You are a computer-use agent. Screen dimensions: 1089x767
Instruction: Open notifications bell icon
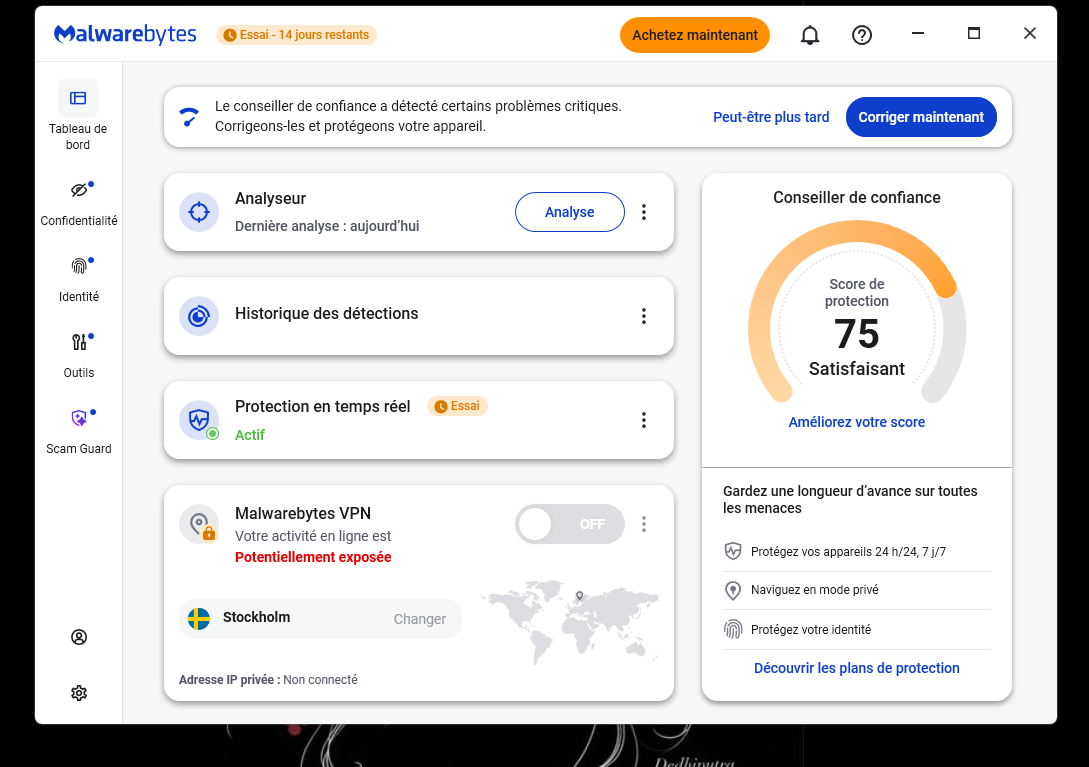click(x=810, y=35)
